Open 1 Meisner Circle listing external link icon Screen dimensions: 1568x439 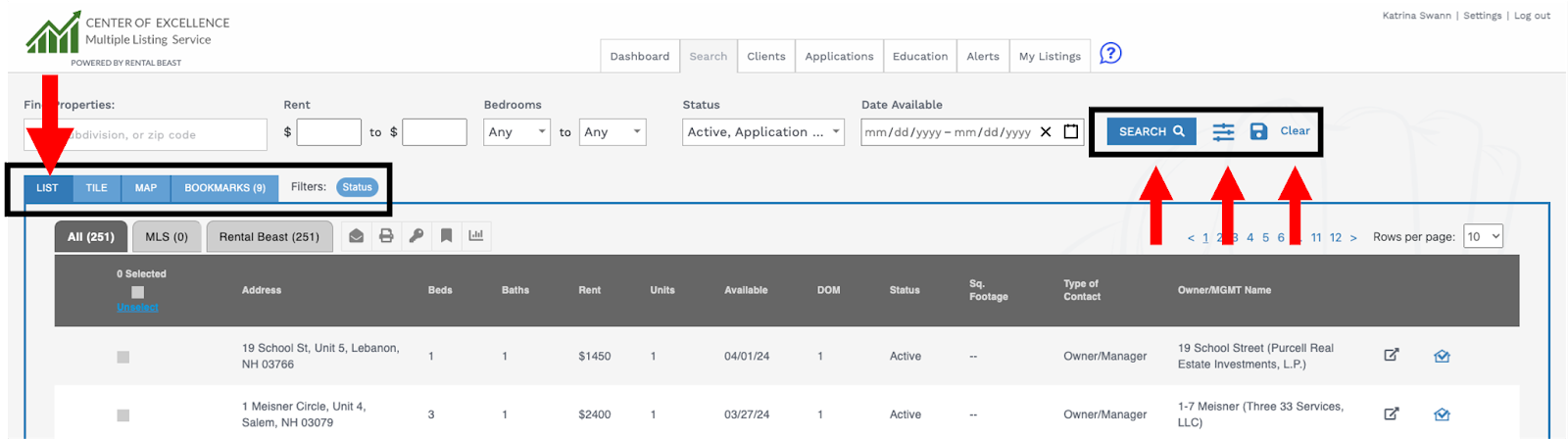[x=1392, y=414]
